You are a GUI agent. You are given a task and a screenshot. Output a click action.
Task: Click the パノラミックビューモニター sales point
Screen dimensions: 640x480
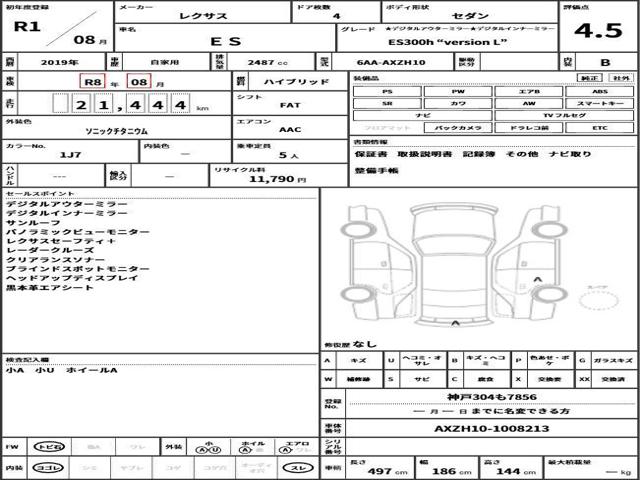tap(78, 232)
